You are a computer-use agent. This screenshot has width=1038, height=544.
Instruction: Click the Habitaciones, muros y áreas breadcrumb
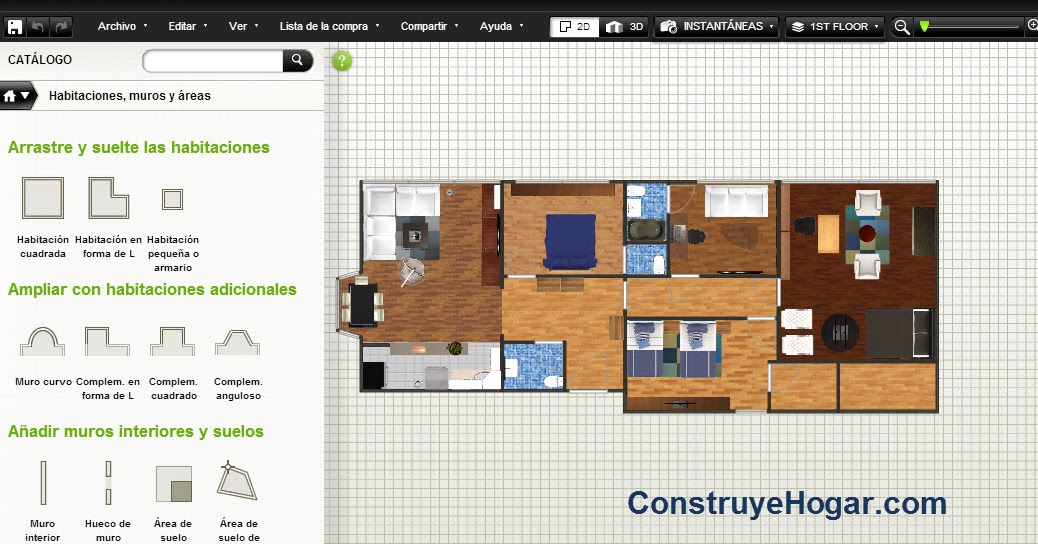point(130,96)
